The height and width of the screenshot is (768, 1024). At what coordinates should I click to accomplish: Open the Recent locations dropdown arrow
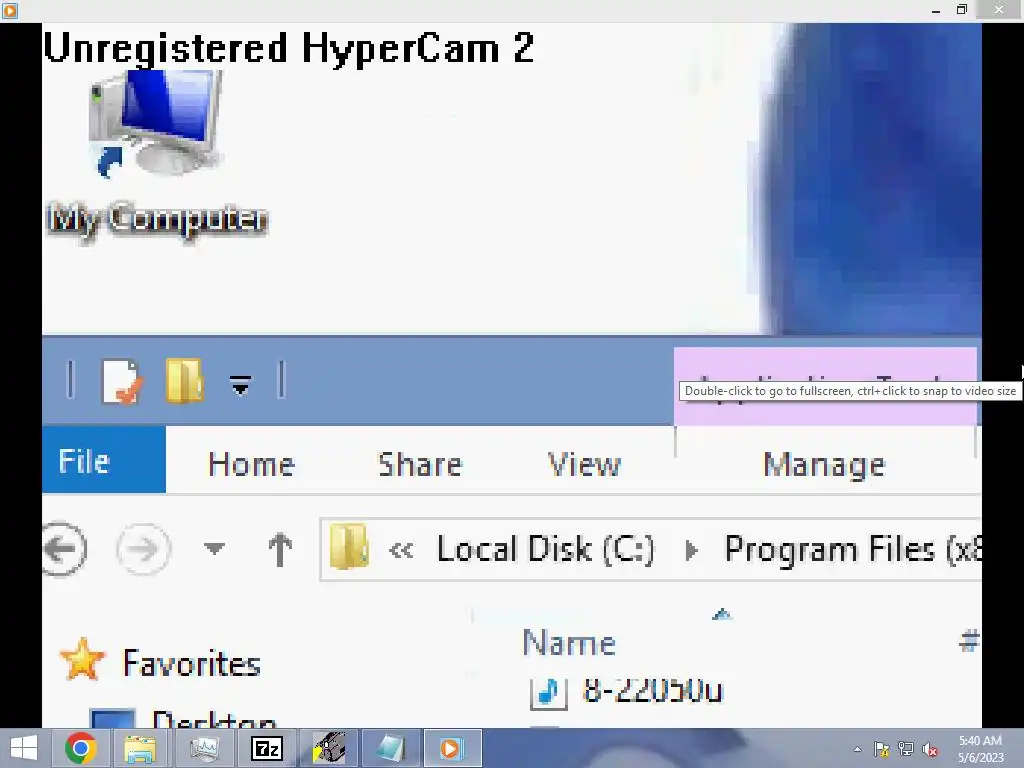click(214, 548)
